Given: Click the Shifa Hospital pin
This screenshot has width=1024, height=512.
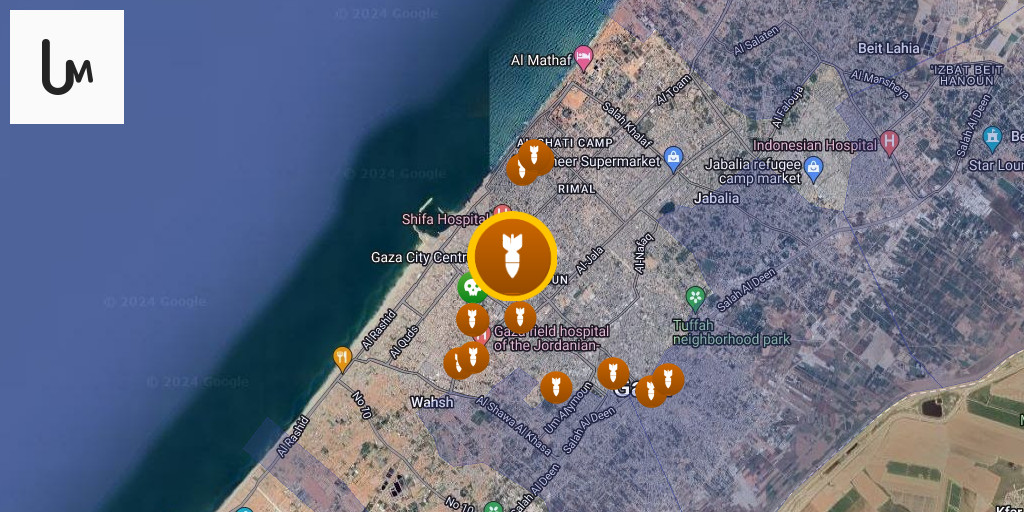Looking at the screenshot, I should 502,213.
